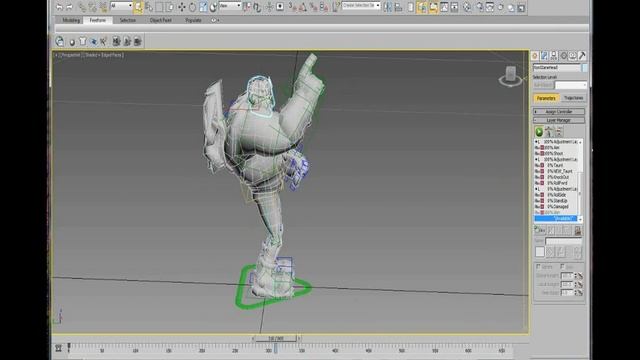Image resolution: width=640 pixels, height=360 pixels.
Task: Click the Align tool icon
Action: coord(398,7)
